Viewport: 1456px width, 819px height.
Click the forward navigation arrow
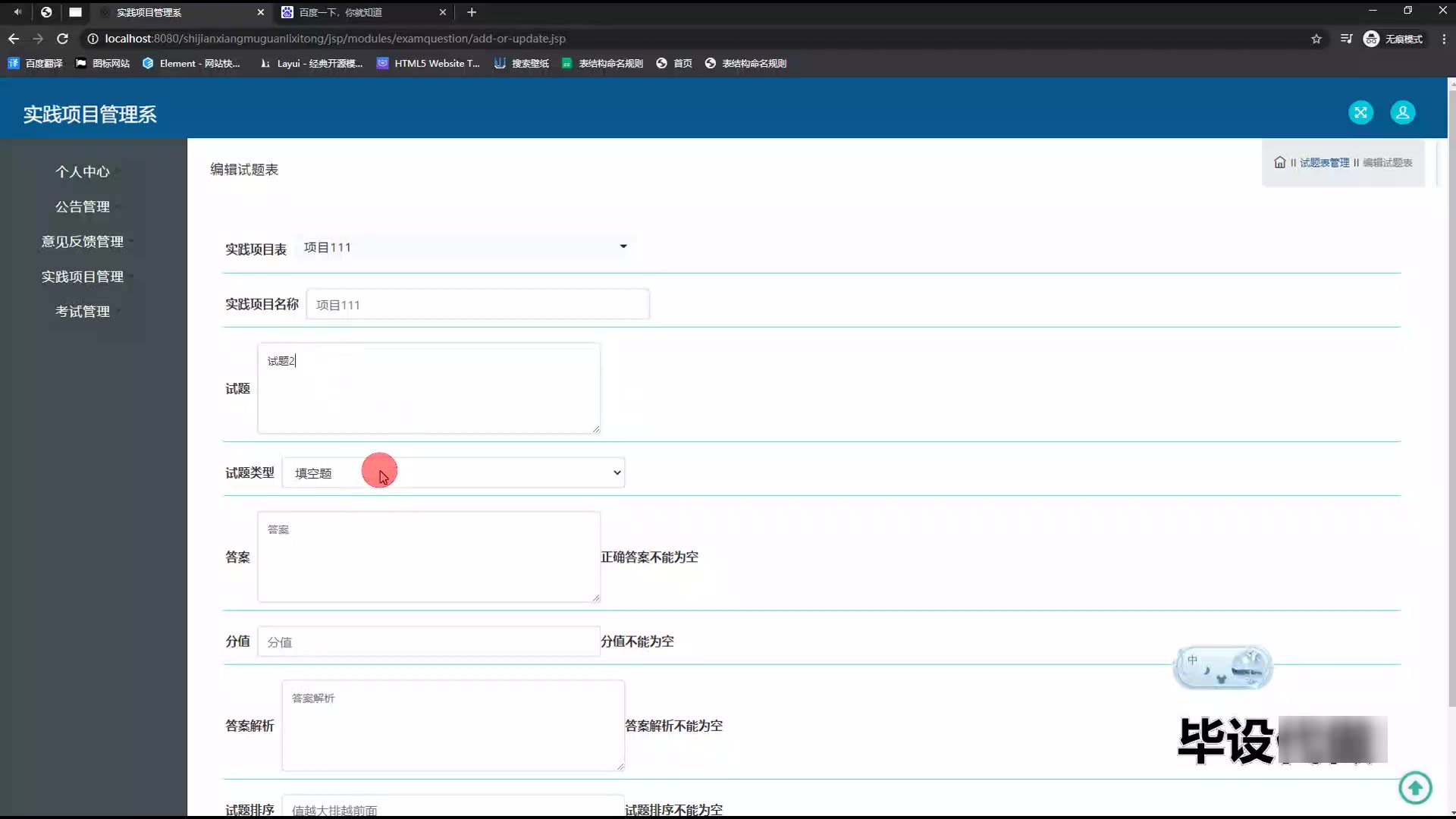click(x=38, y=39)
